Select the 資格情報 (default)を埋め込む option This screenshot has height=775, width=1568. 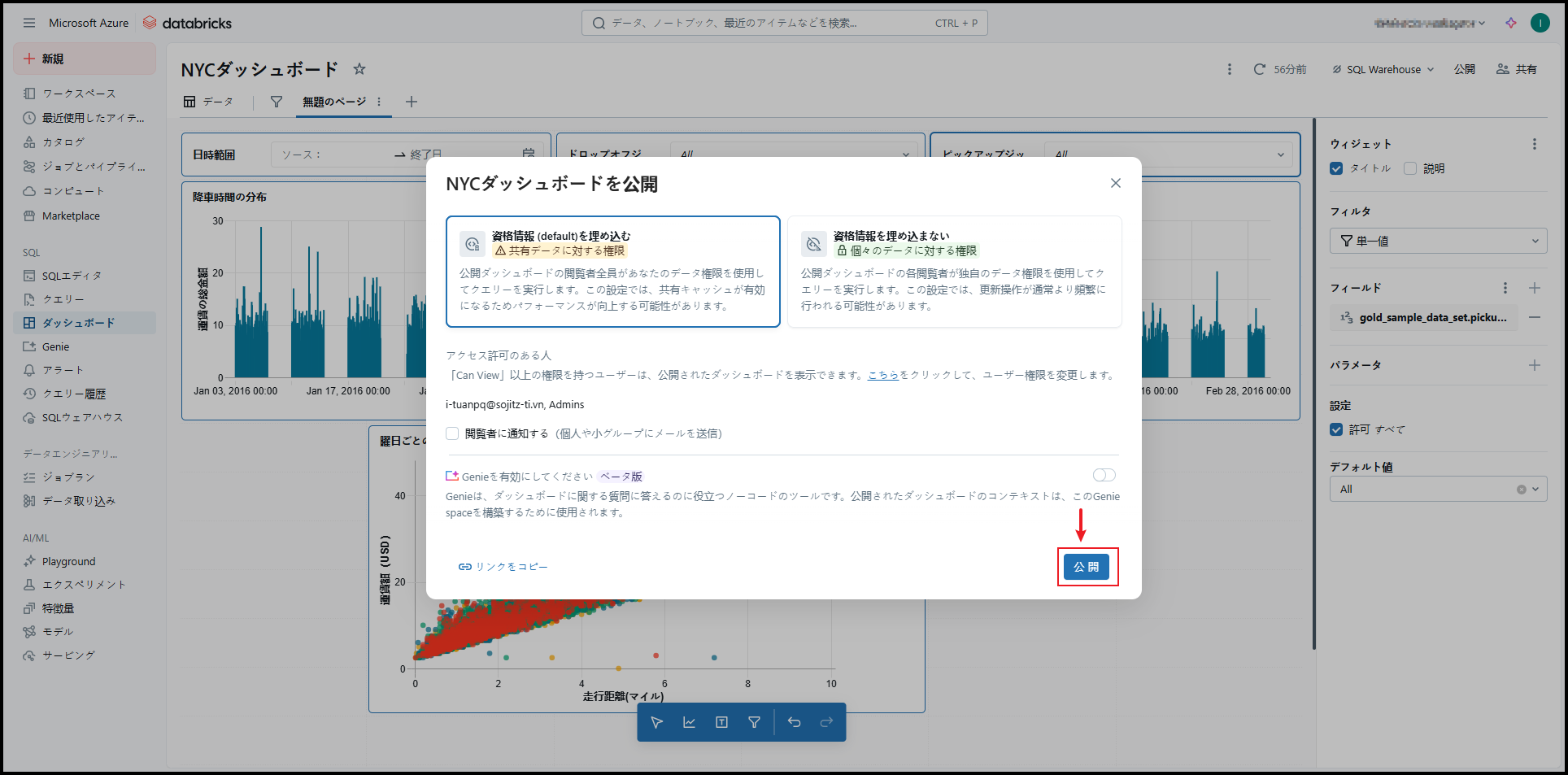pos(613,272)
